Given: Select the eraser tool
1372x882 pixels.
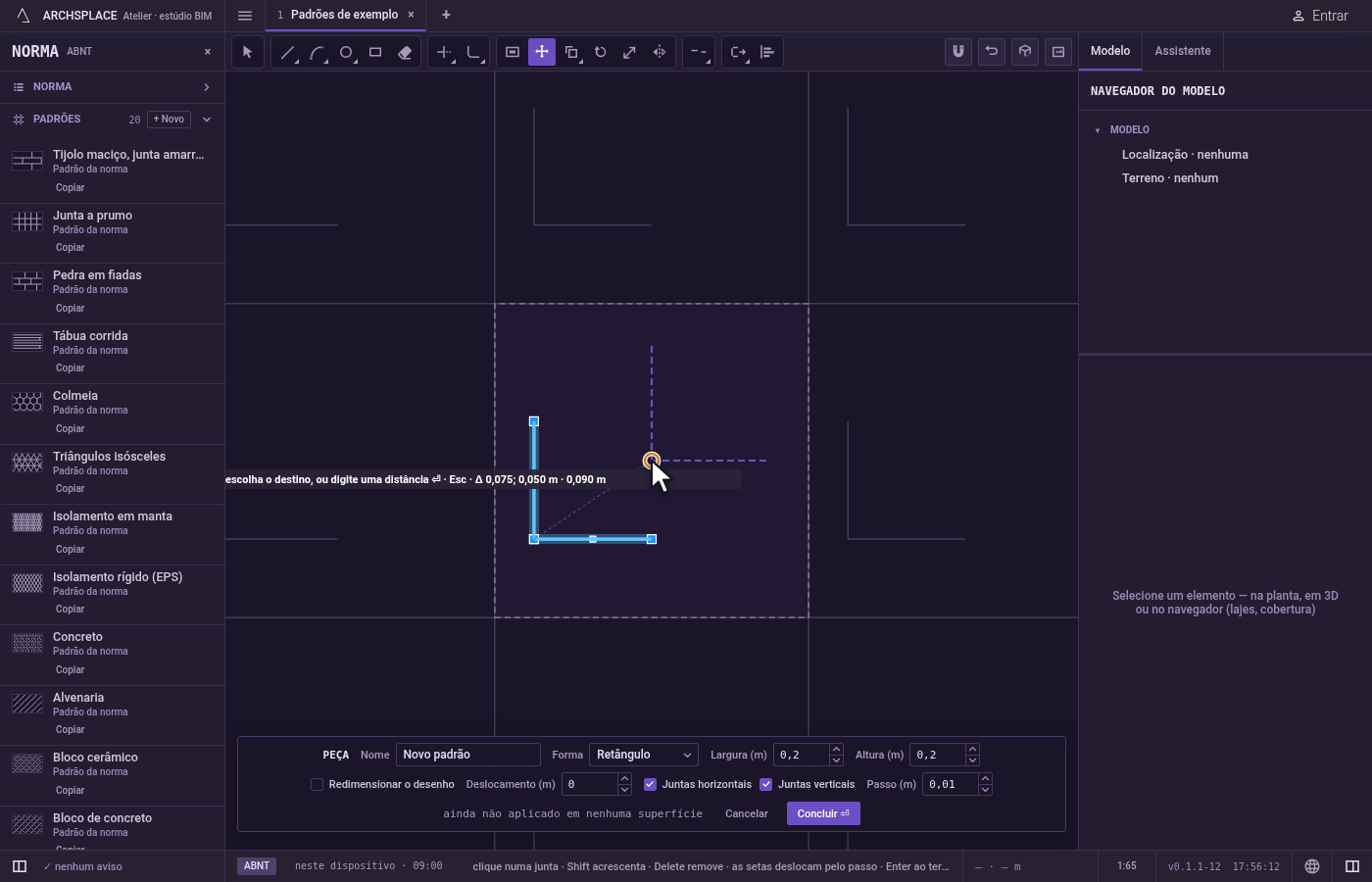Looking at the screenshot, I should pyautogui.click(x=405, y=52).
